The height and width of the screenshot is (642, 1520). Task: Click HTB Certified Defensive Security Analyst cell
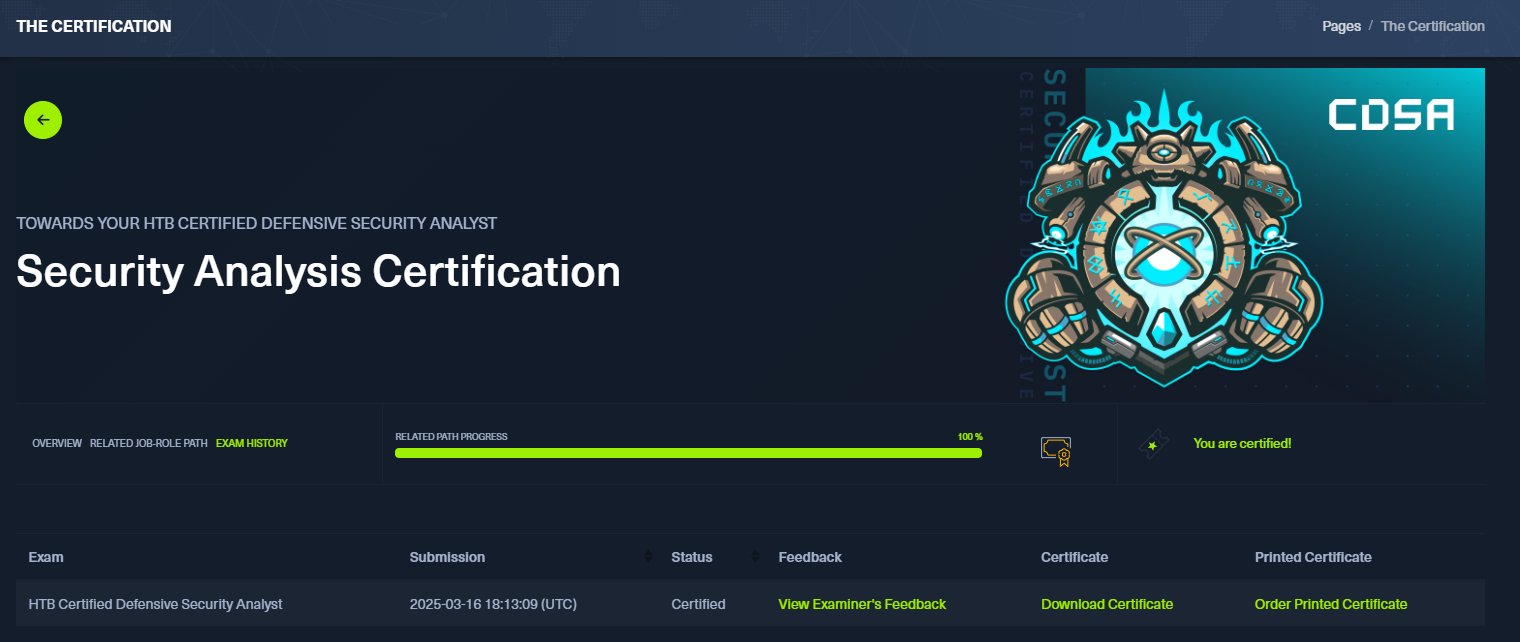(x=156, y=604)
